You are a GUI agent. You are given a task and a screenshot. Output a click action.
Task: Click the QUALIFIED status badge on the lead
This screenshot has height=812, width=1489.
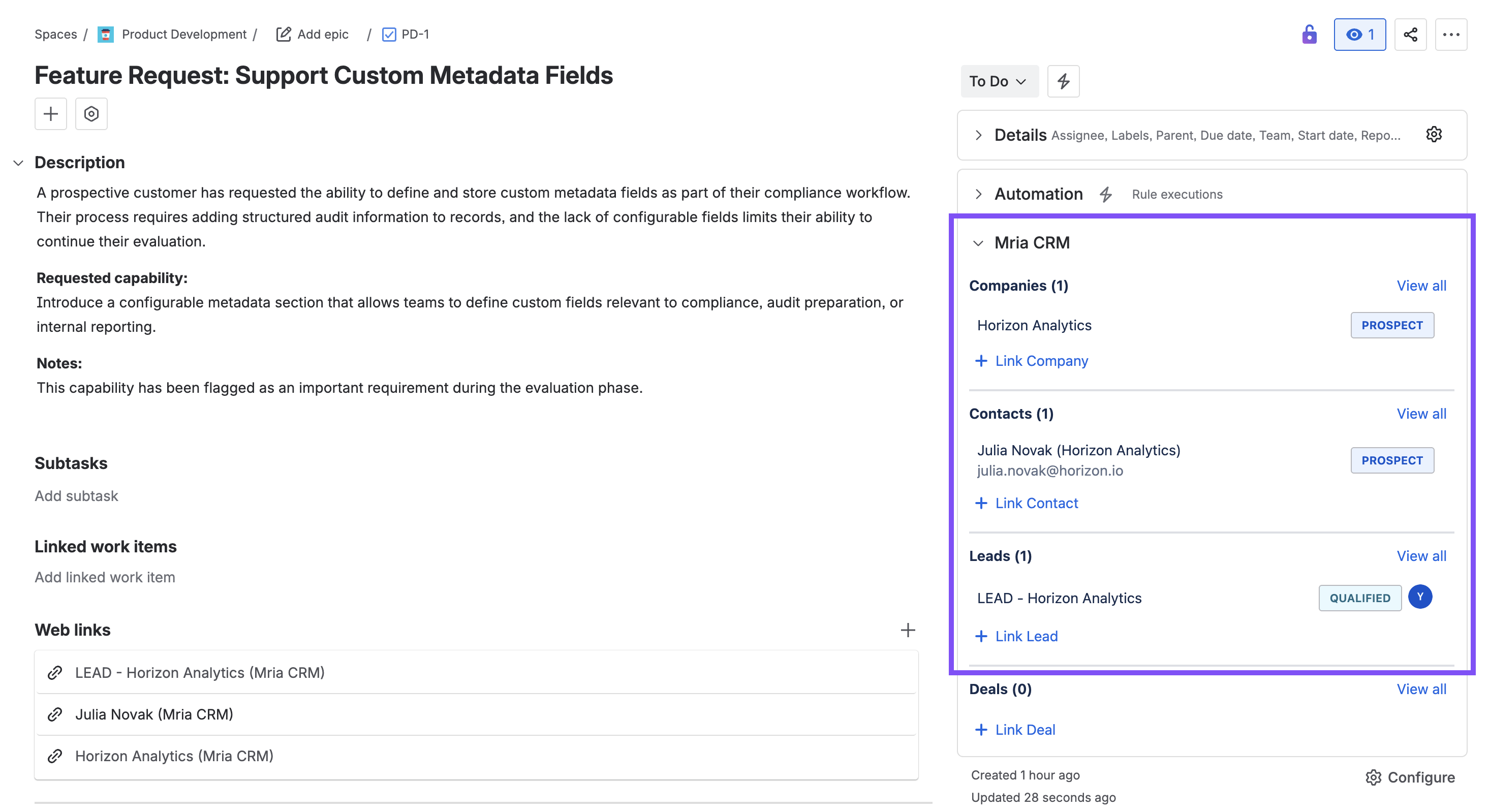[x=1359, y=598]
